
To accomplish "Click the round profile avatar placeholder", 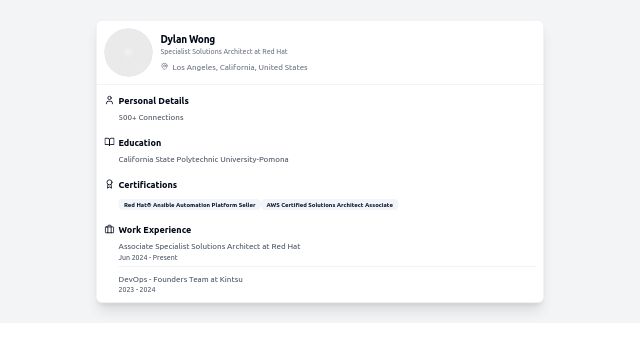I will tap(128, 52).
